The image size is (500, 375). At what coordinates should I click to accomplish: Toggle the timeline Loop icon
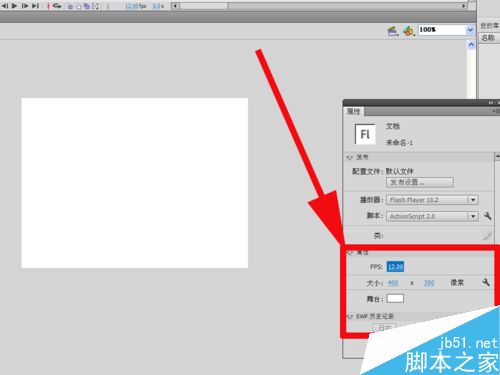coord(57,6)
